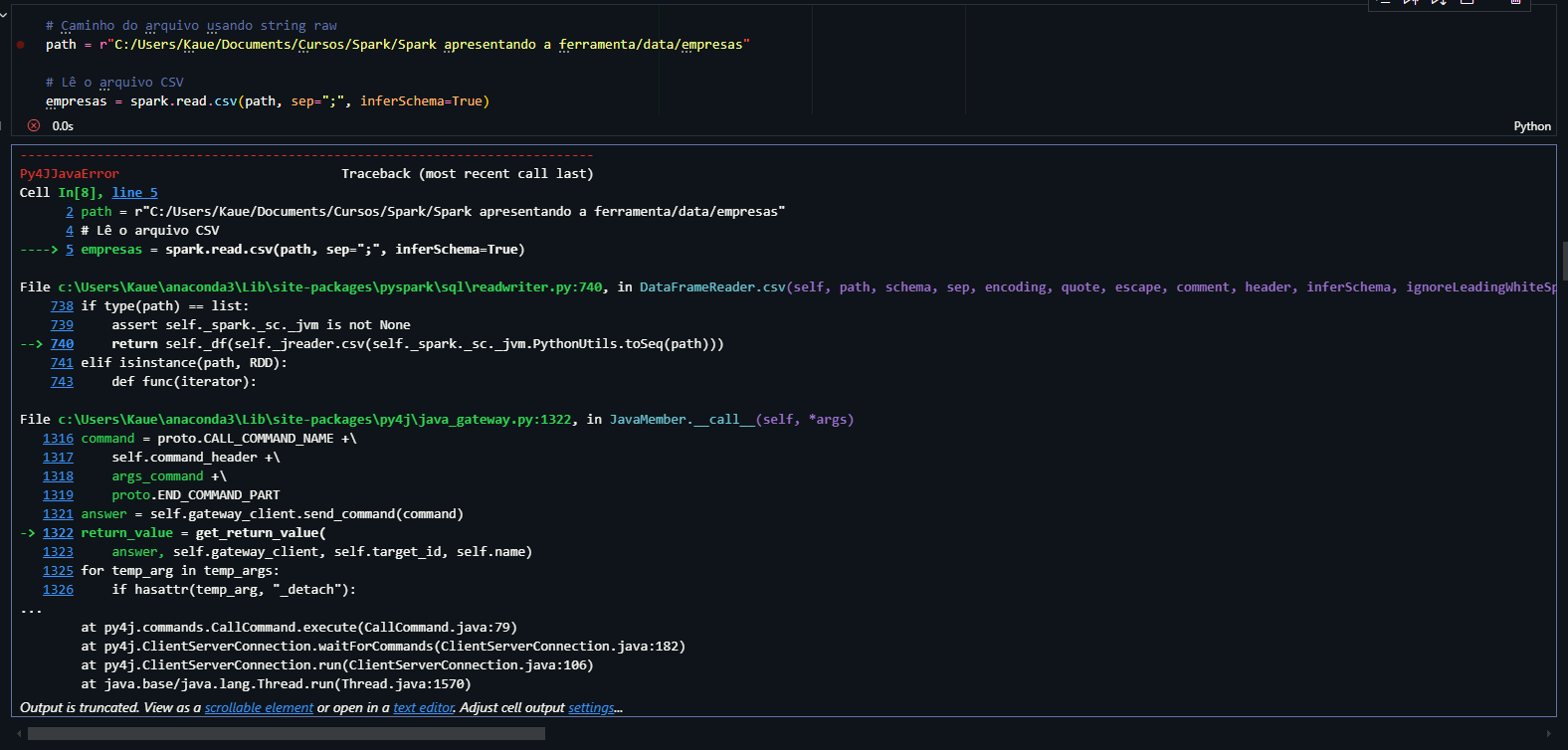The height and width of the screenshot is (750, 1568).
Task: Place cursor on the spark.read.csv code line
Action: coord(268,101)
